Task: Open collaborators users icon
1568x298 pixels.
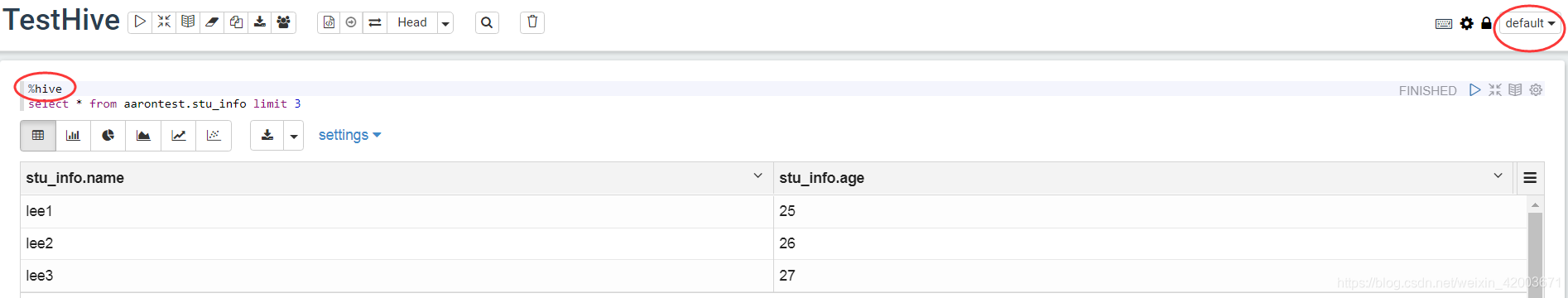Action: 284,22
